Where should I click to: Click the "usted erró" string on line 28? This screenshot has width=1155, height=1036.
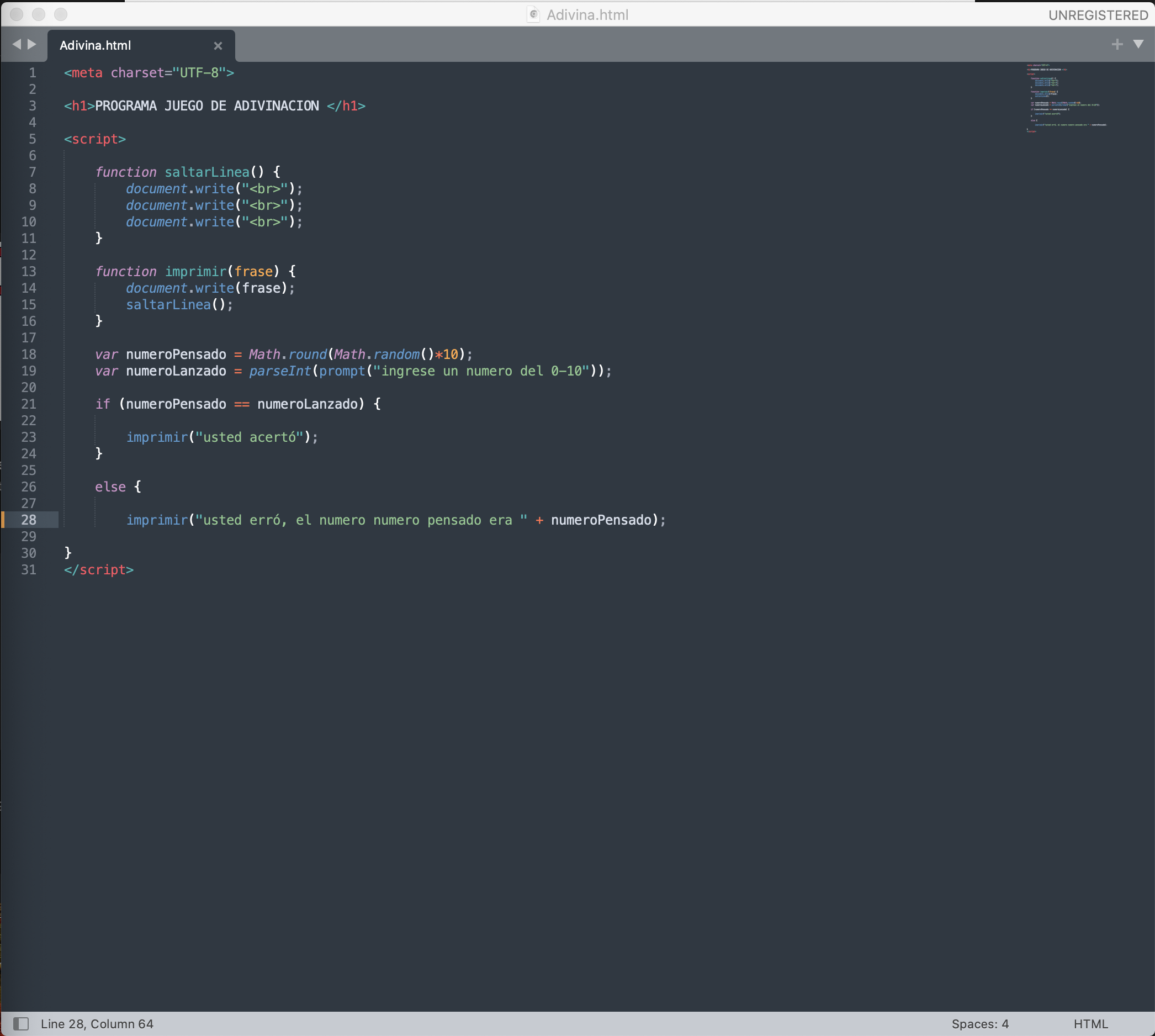tap(361, 520)
